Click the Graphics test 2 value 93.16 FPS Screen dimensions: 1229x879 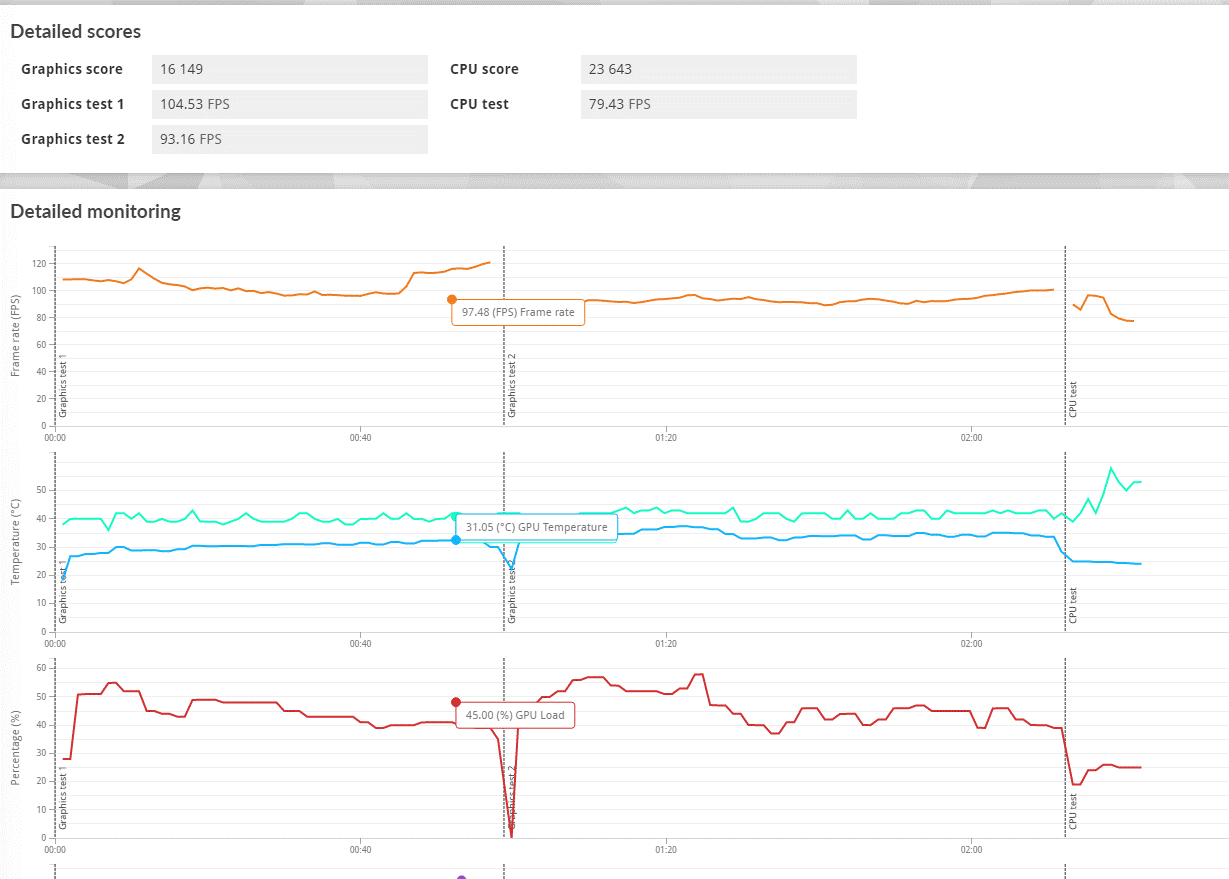289,139
